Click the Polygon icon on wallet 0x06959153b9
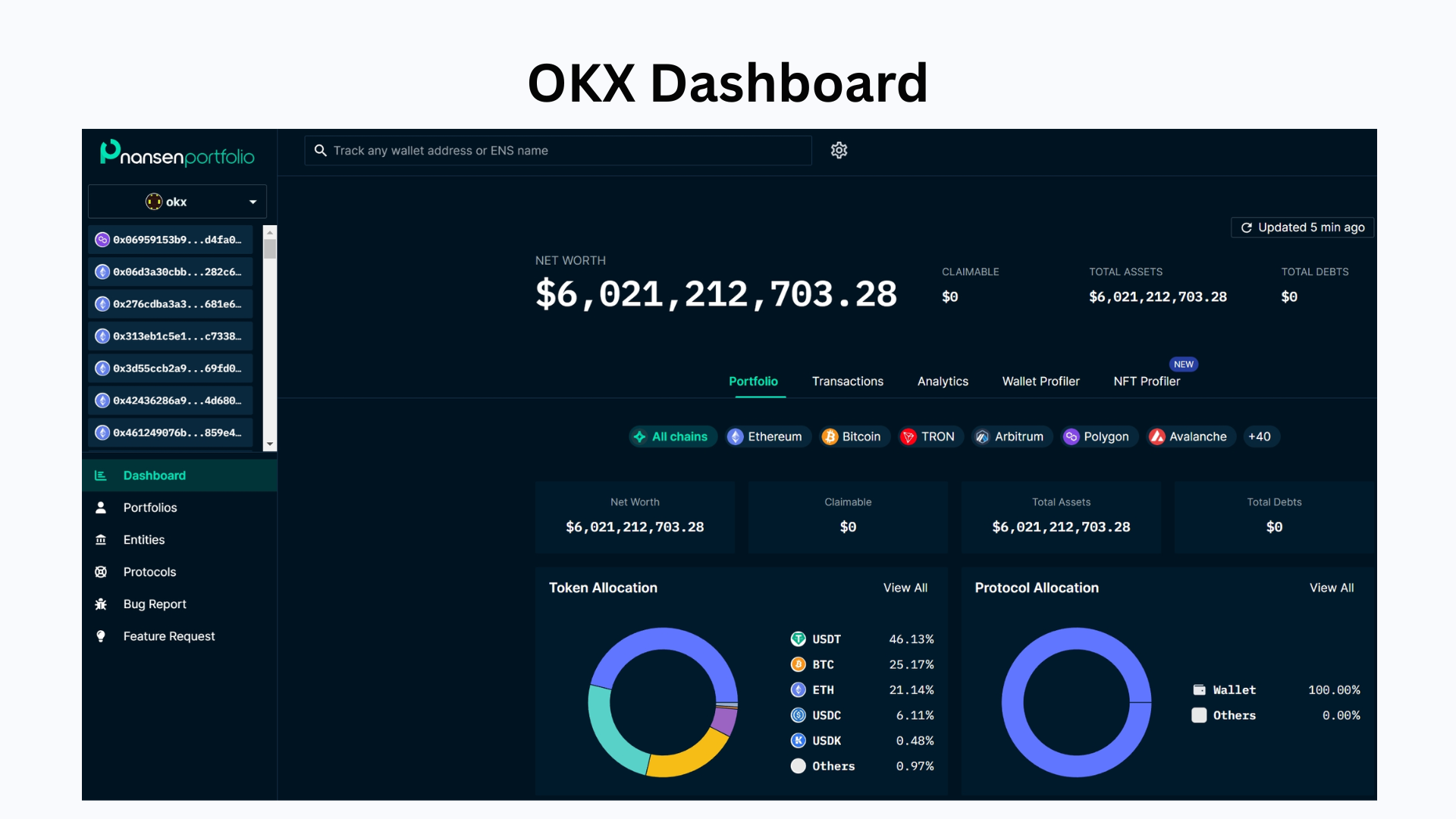The height and width of the screenshot is (819, 1456). [x=102, y=240]
